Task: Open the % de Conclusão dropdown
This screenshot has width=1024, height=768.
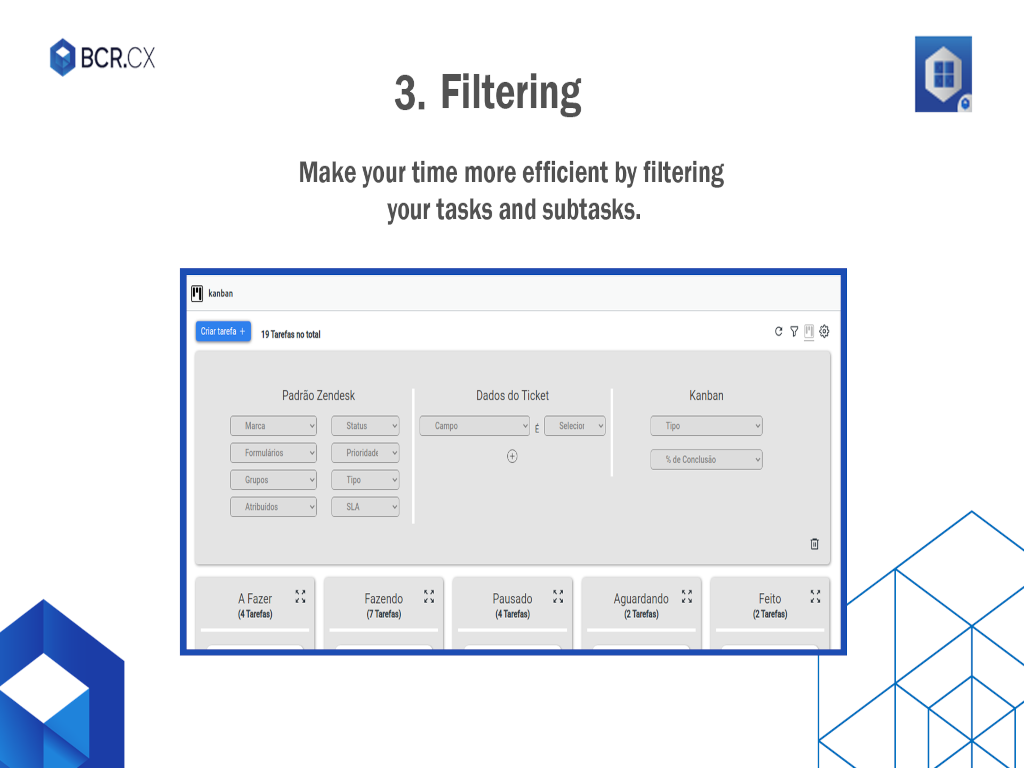Action: (x=706, y=460)
